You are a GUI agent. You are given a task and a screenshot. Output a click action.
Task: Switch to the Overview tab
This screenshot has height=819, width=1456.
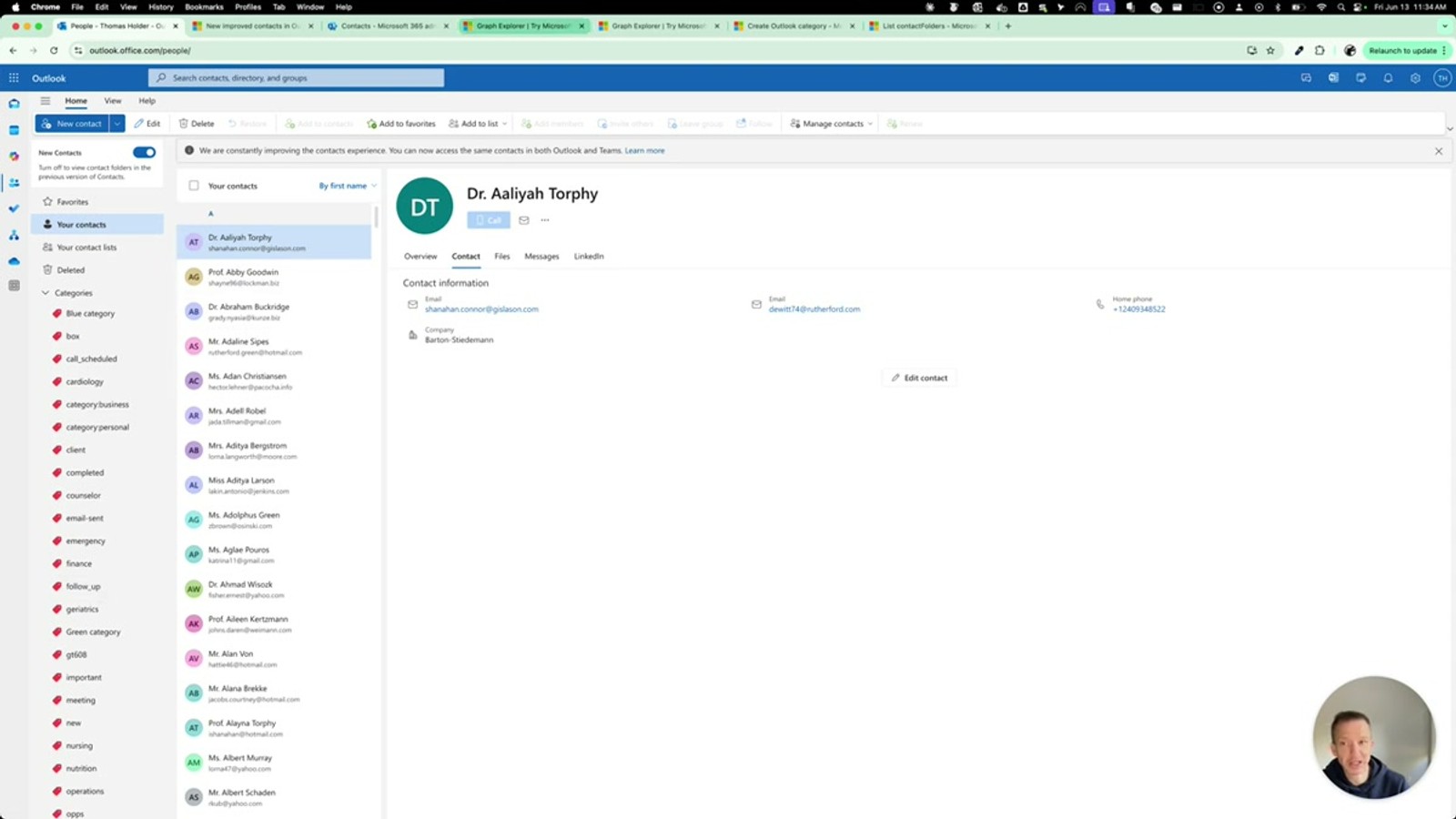click(420, 257)
